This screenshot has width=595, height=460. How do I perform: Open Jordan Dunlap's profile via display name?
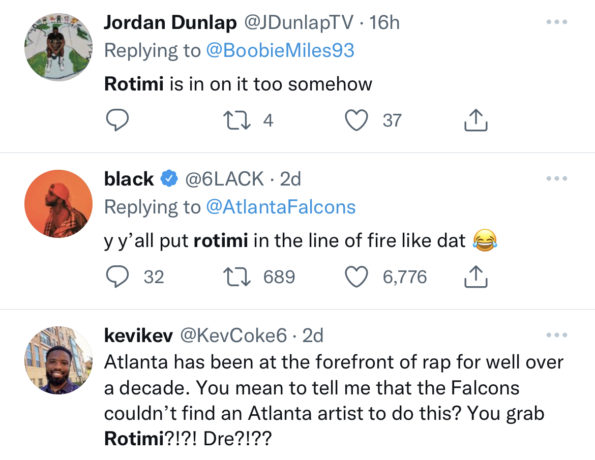(170, 22)
